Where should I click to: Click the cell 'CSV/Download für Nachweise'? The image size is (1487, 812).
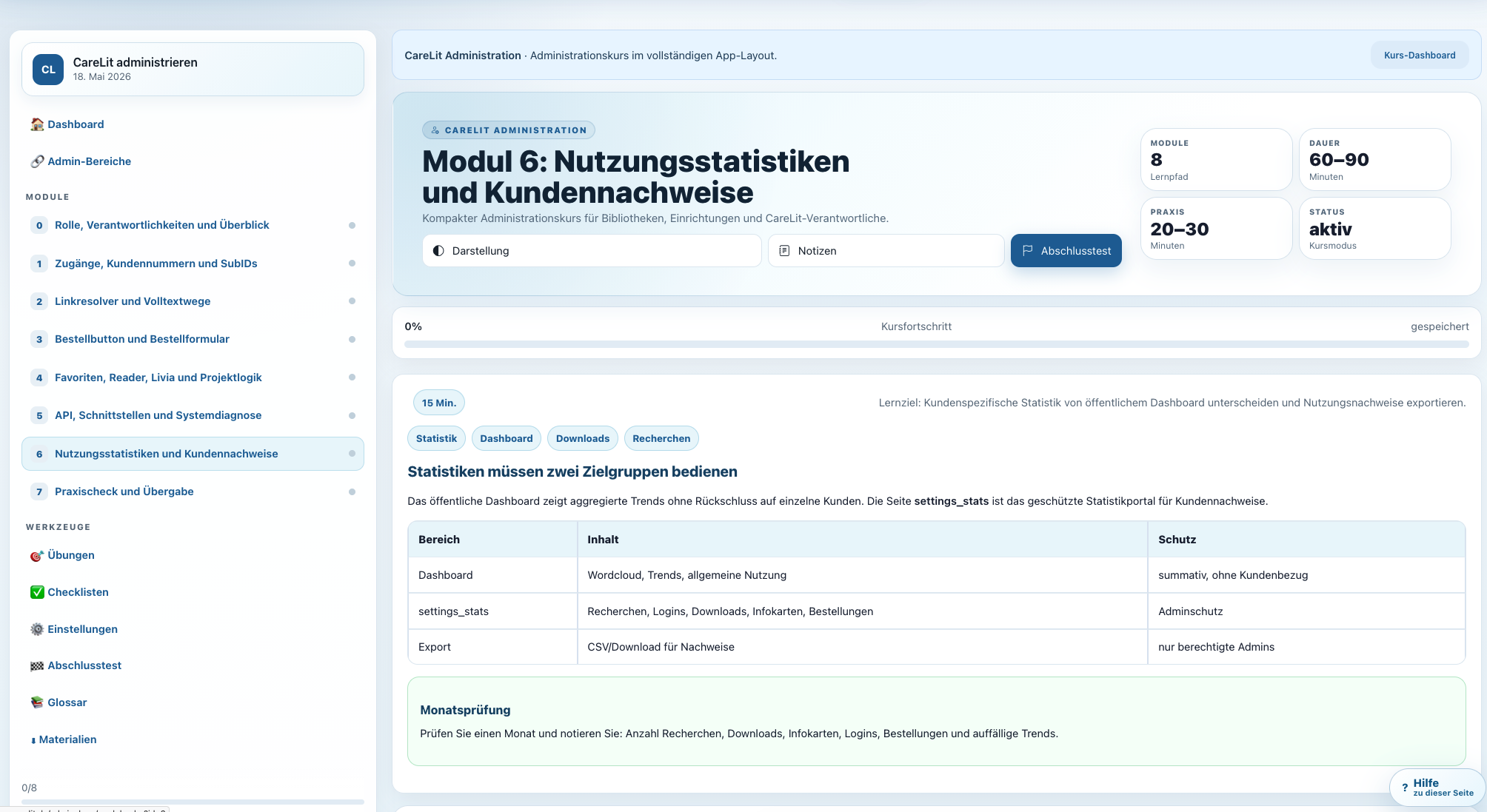[862, 647]
